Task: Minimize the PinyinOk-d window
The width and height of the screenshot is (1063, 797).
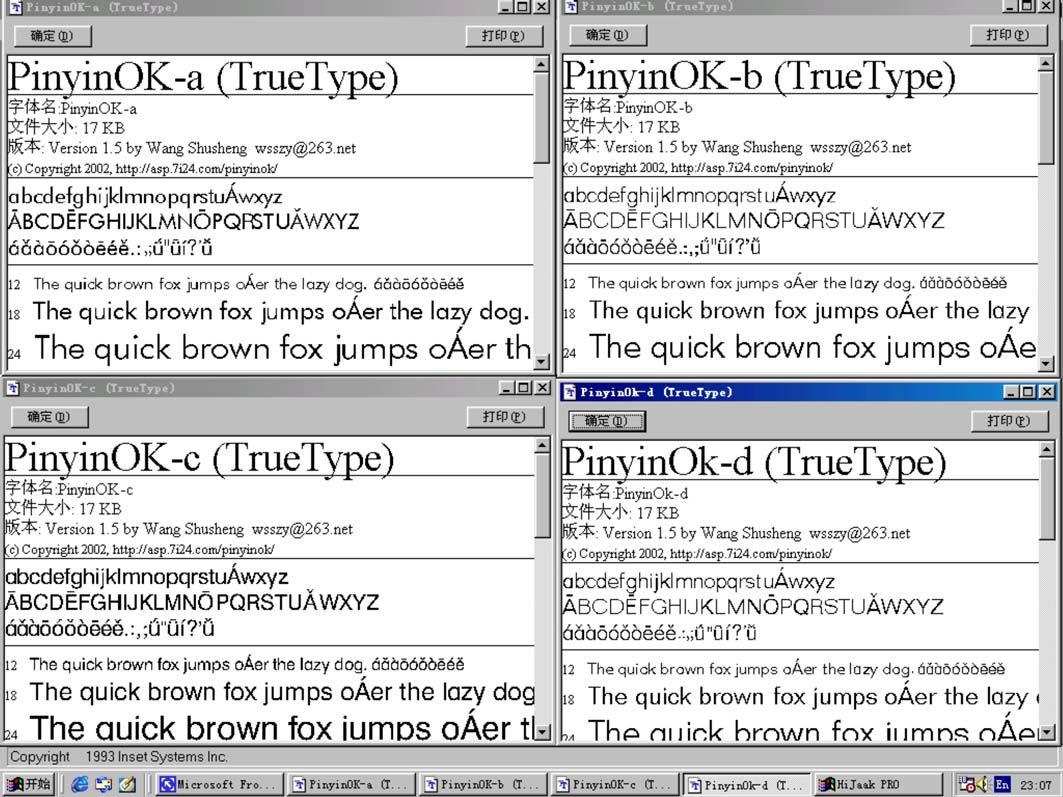Action: pos(1011,392)
